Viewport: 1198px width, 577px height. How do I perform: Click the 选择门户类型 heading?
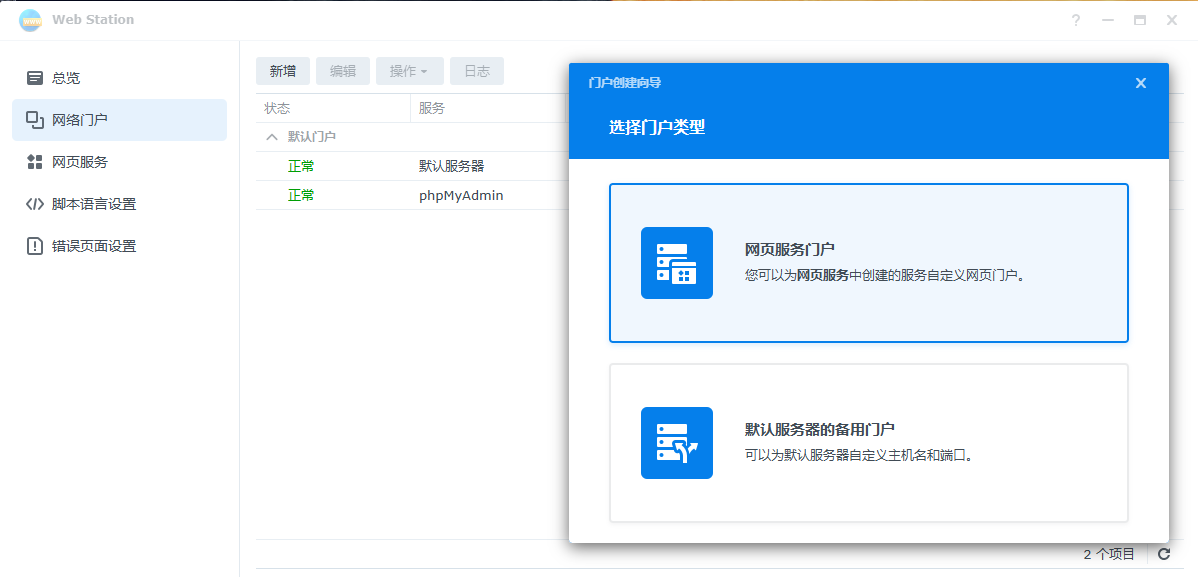(656, 128)
